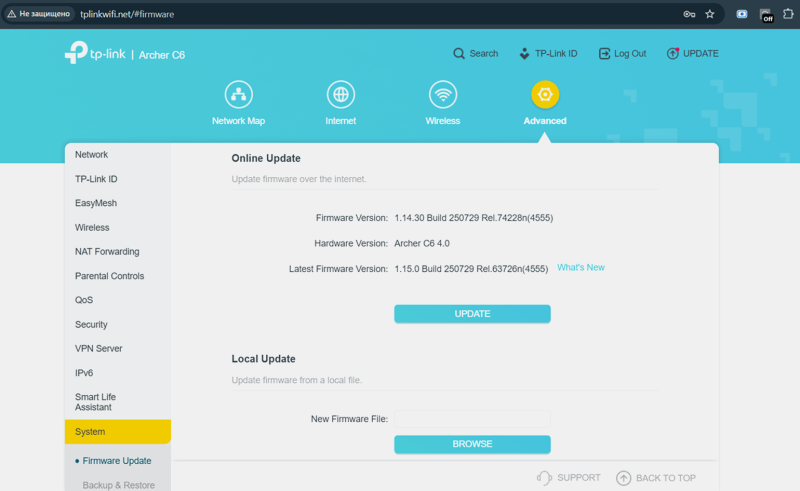The image size is (800, 491).
Task: Collapse the System sidebar section
Action: [118, 432]
